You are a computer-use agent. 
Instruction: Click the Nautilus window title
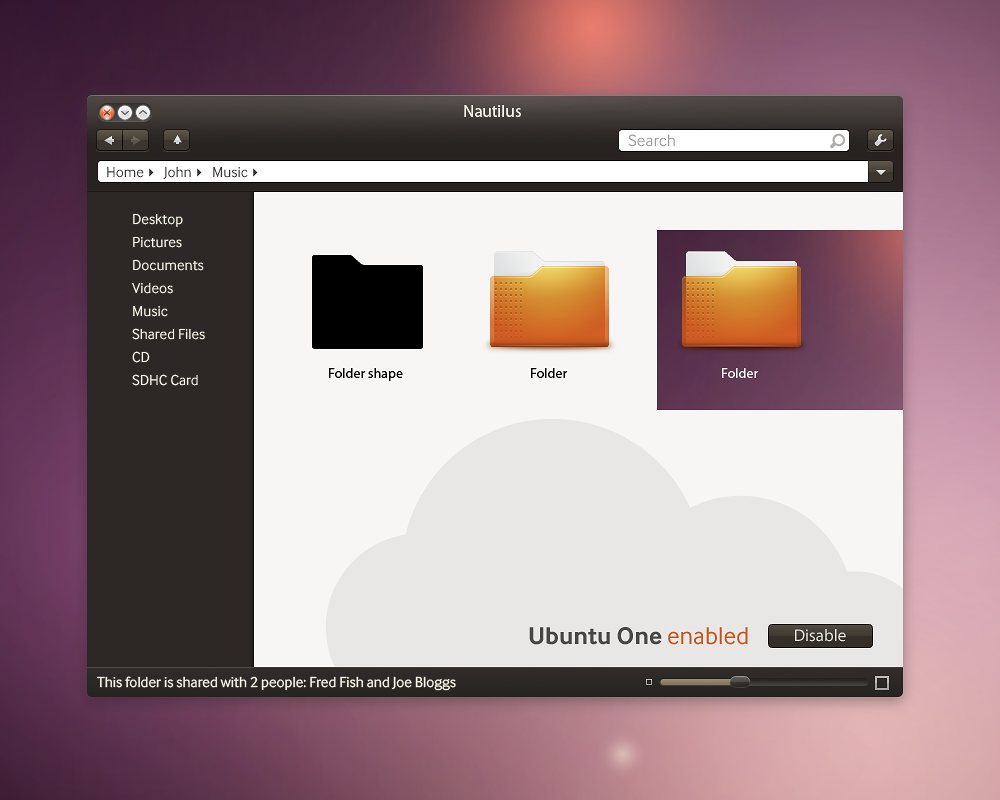pyautogui.click(x=492, y=112)
